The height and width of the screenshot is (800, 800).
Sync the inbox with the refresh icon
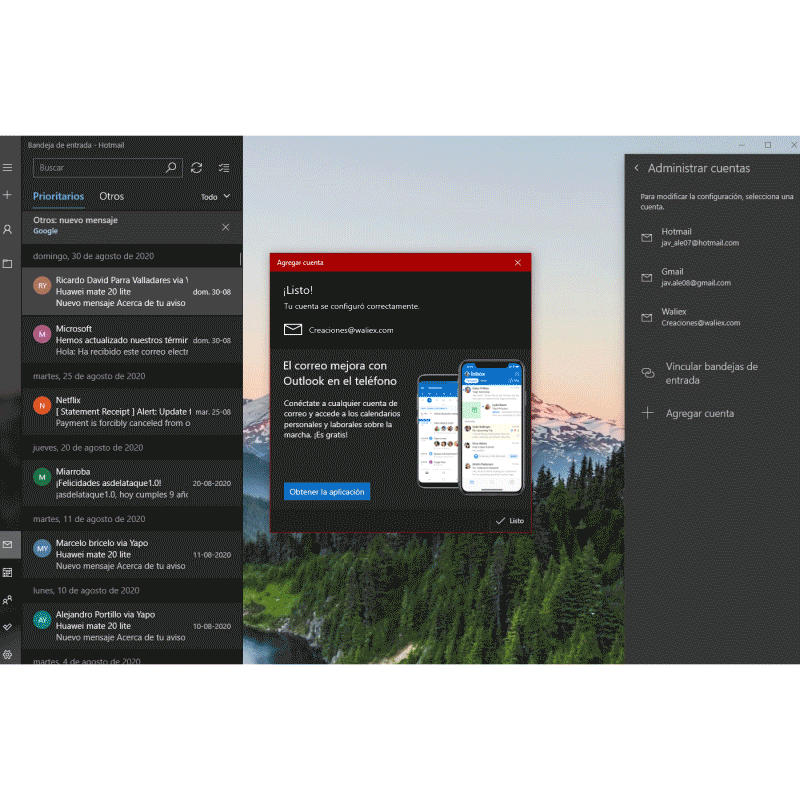(196, 168)
